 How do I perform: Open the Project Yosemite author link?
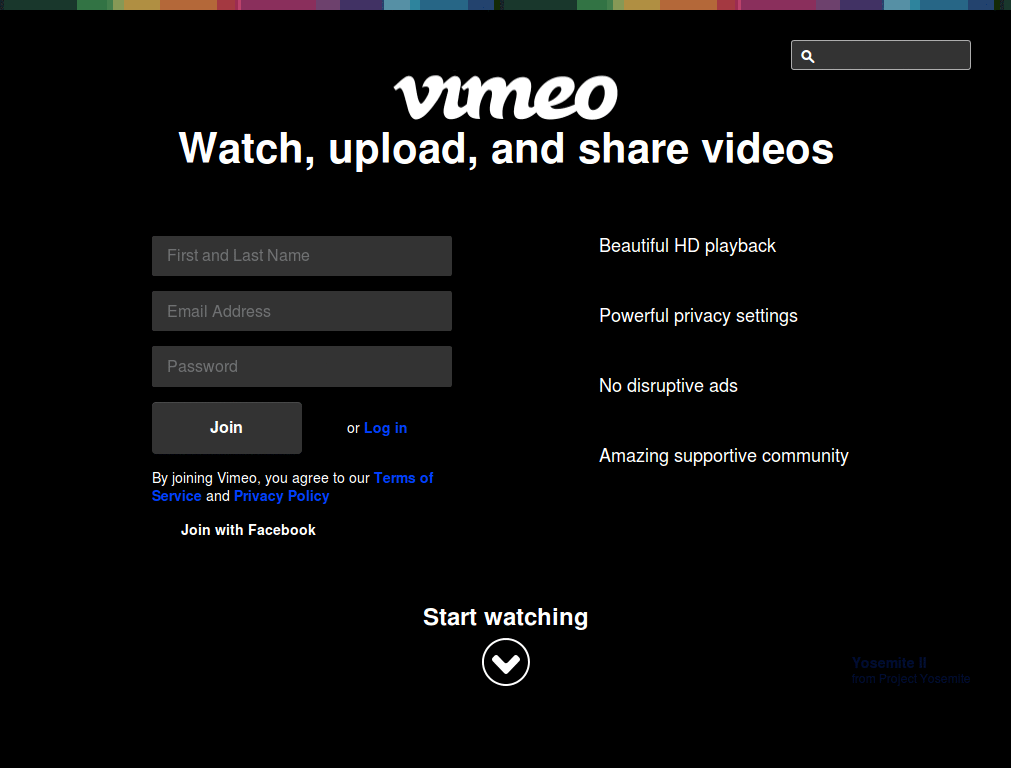coord(924,679)
